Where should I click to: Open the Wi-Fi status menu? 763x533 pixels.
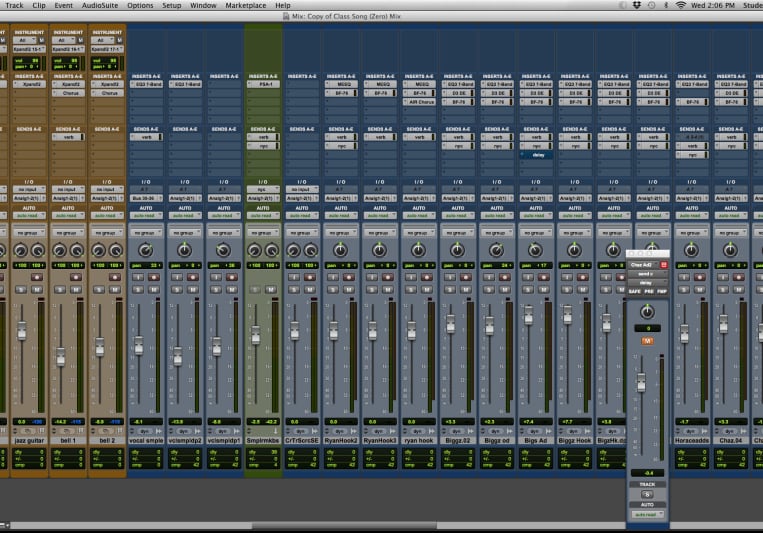click(681, 5)
